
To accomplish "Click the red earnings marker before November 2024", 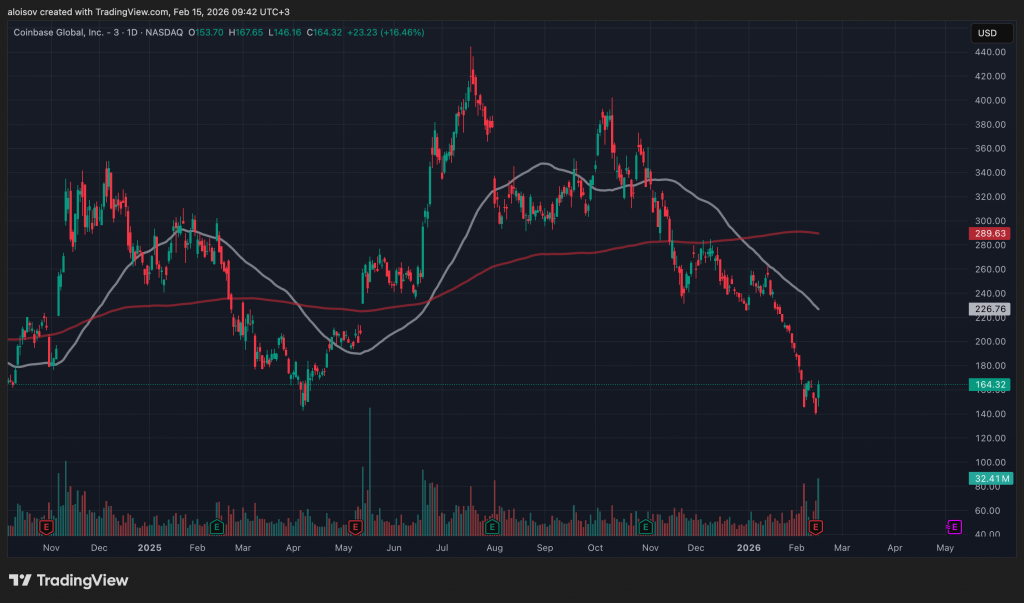I will coord(46,526).
